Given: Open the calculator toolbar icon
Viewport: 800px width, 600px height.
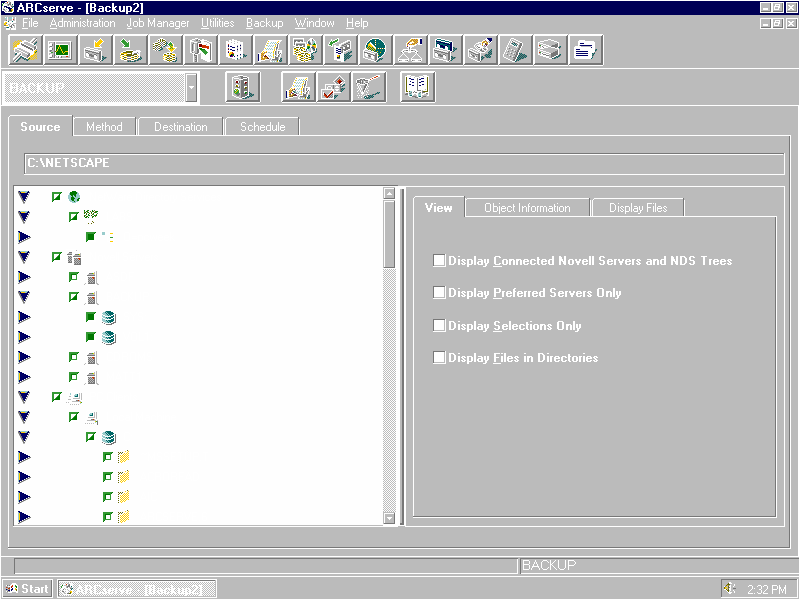Looking at the screenshot, I should 515,50.
